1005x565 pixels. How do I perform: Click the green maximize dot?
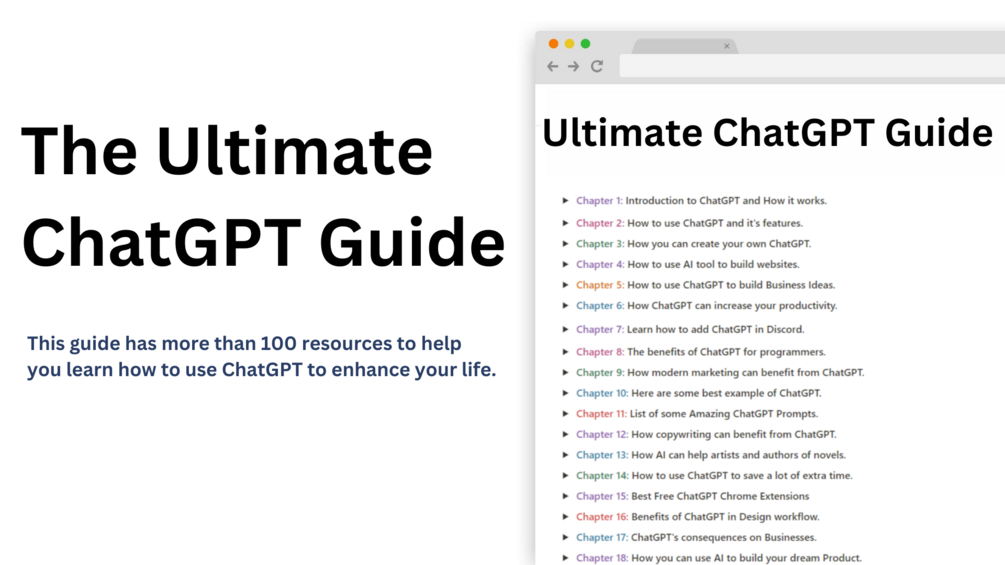coord(585,44)
